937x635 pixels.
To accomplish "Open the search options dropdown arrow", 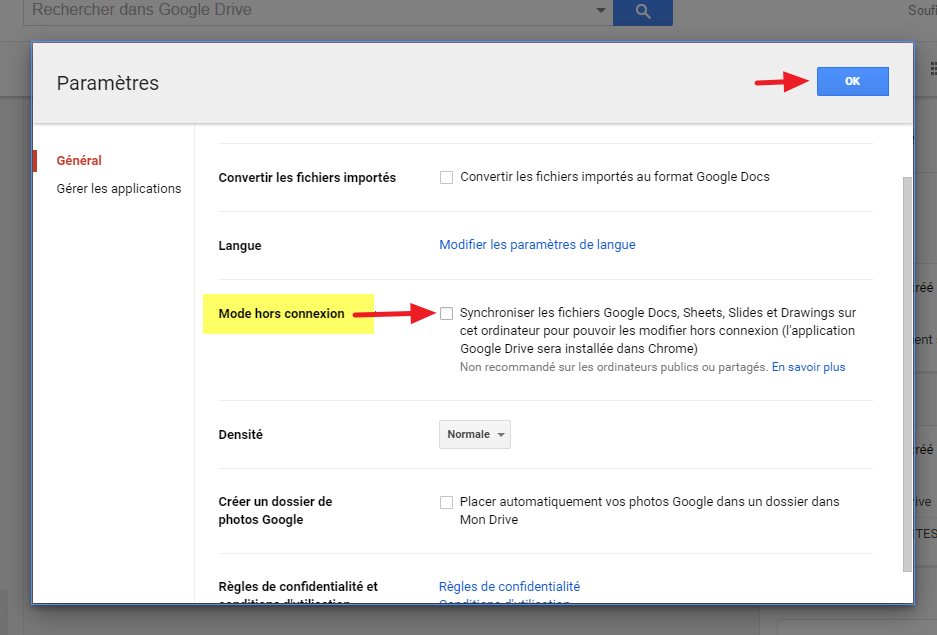I will click(601, 10).
